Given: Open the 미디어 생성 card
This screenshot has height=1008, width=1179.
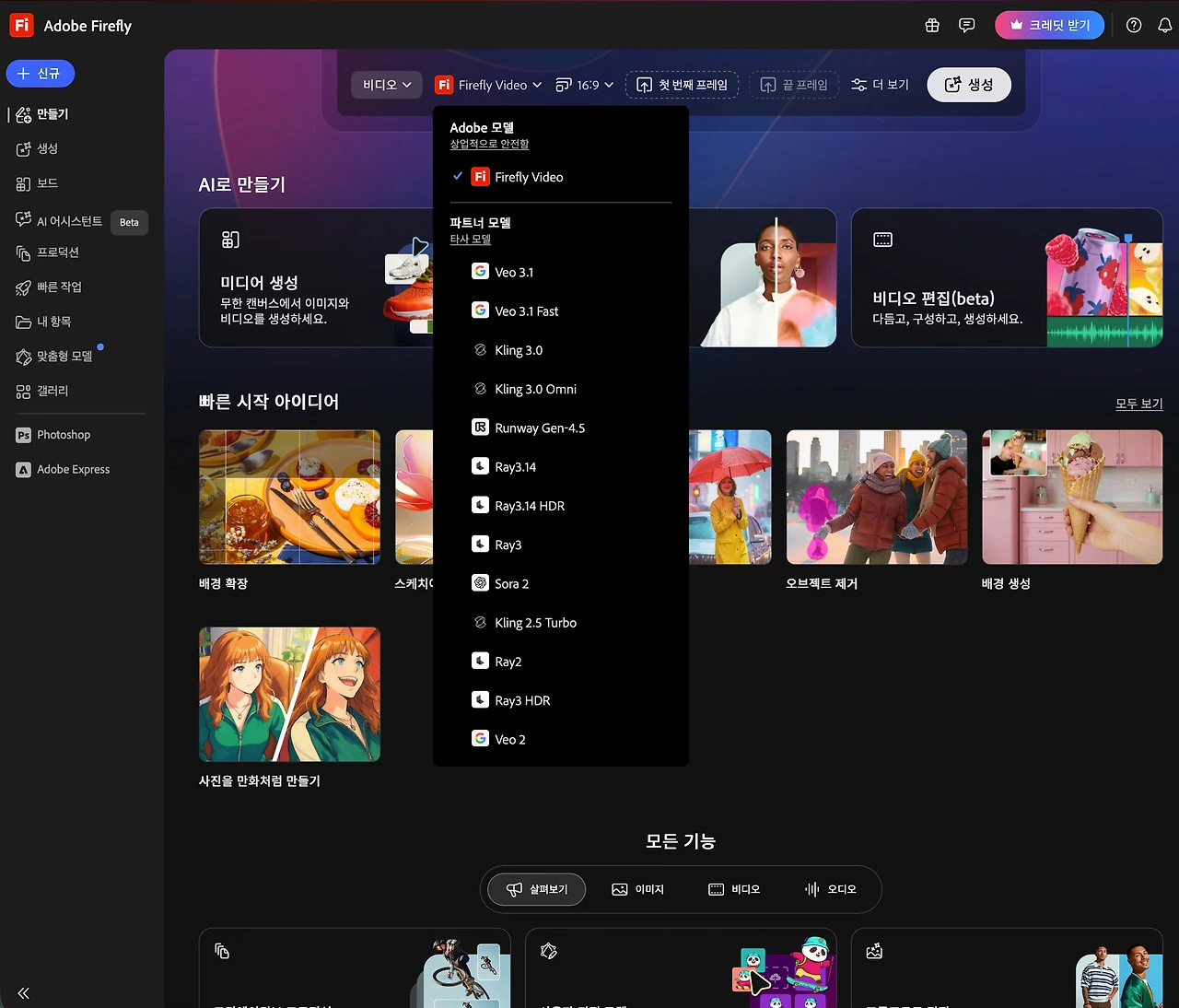Looking at the screenshot, I should (x=316, y=278).
